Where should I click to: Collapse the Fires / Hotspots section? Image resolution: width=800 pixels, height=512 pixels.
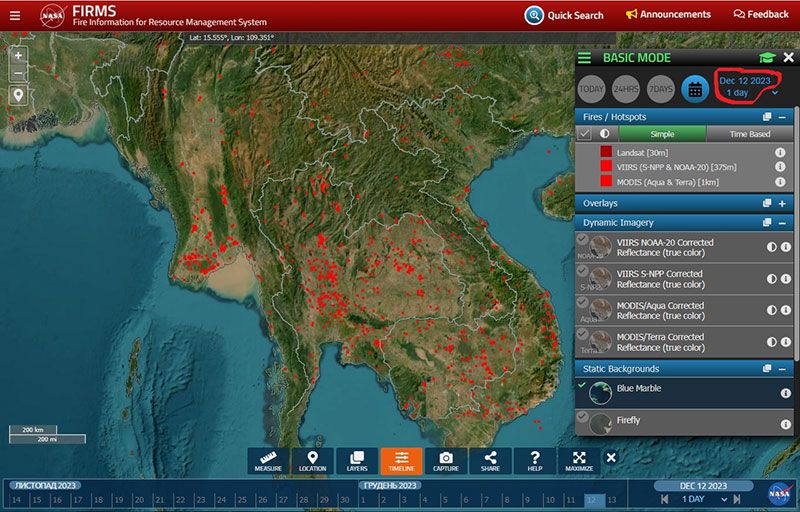[x=782, y=117]
